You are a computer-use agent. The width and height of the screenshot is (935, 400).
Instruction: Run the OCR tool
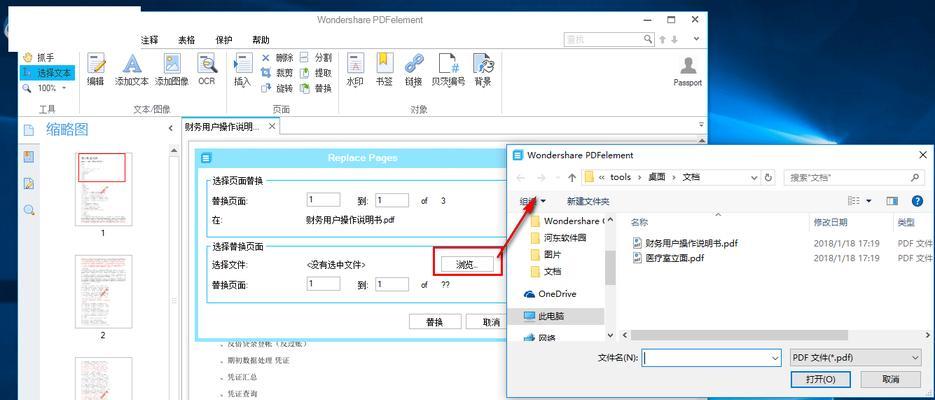point(207,70)
